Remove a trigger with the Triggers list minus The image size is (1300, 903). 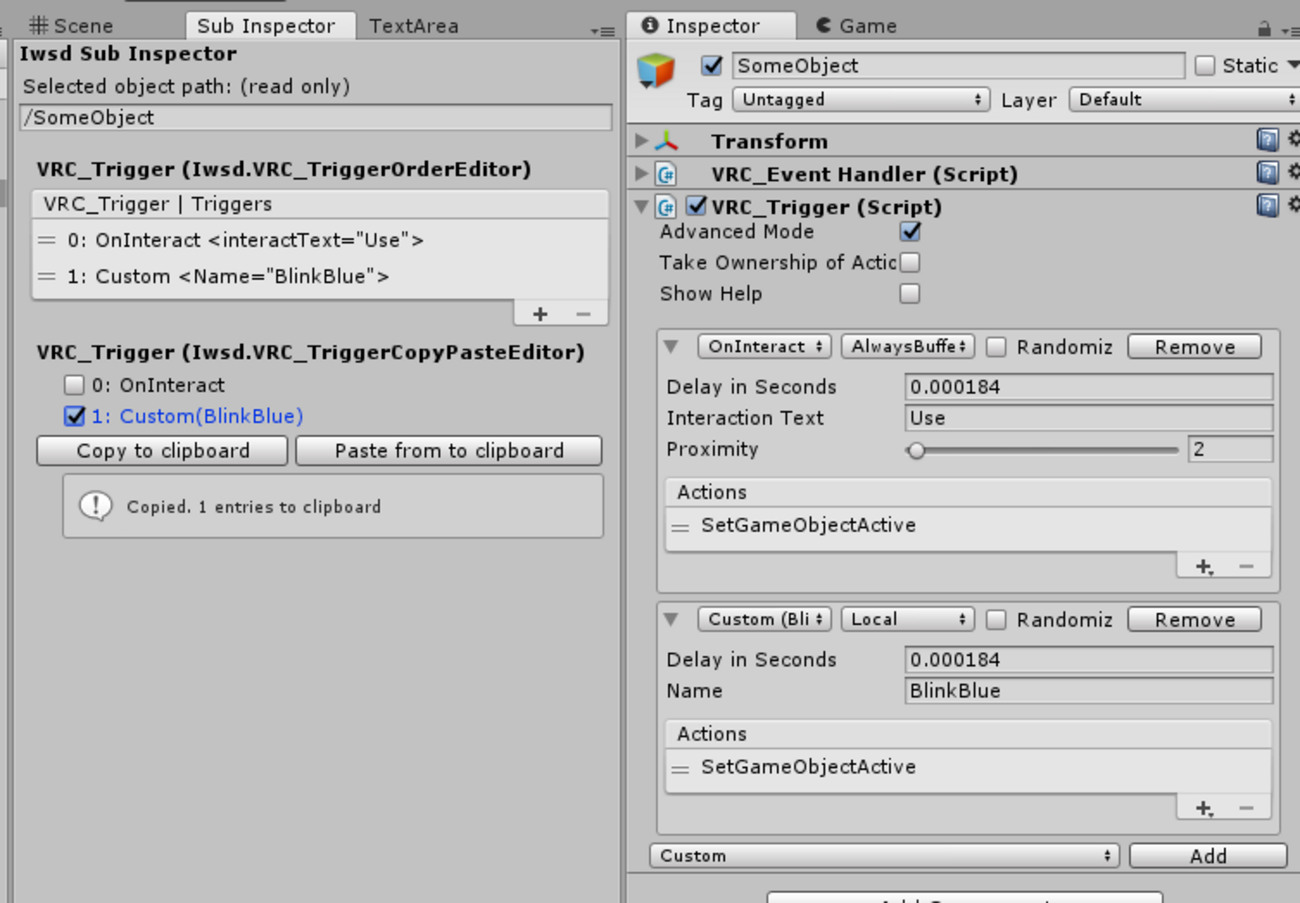[584, 314]
